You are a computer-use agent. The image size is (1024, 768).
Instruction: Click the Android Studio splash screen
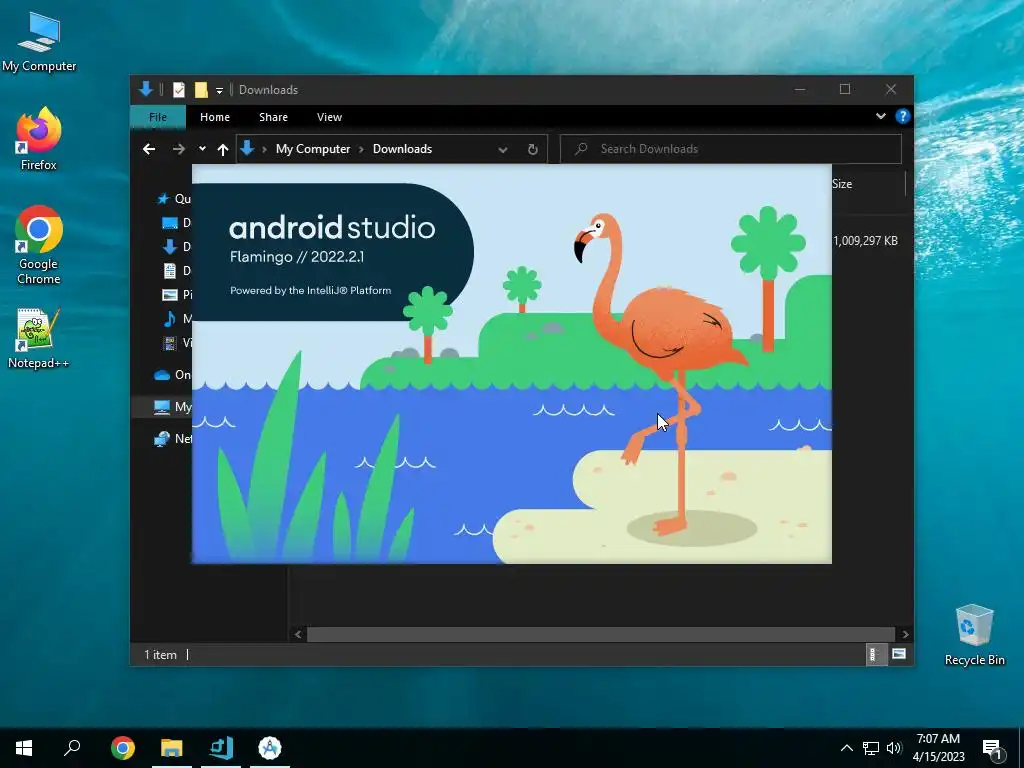click(x=511, y=364)
